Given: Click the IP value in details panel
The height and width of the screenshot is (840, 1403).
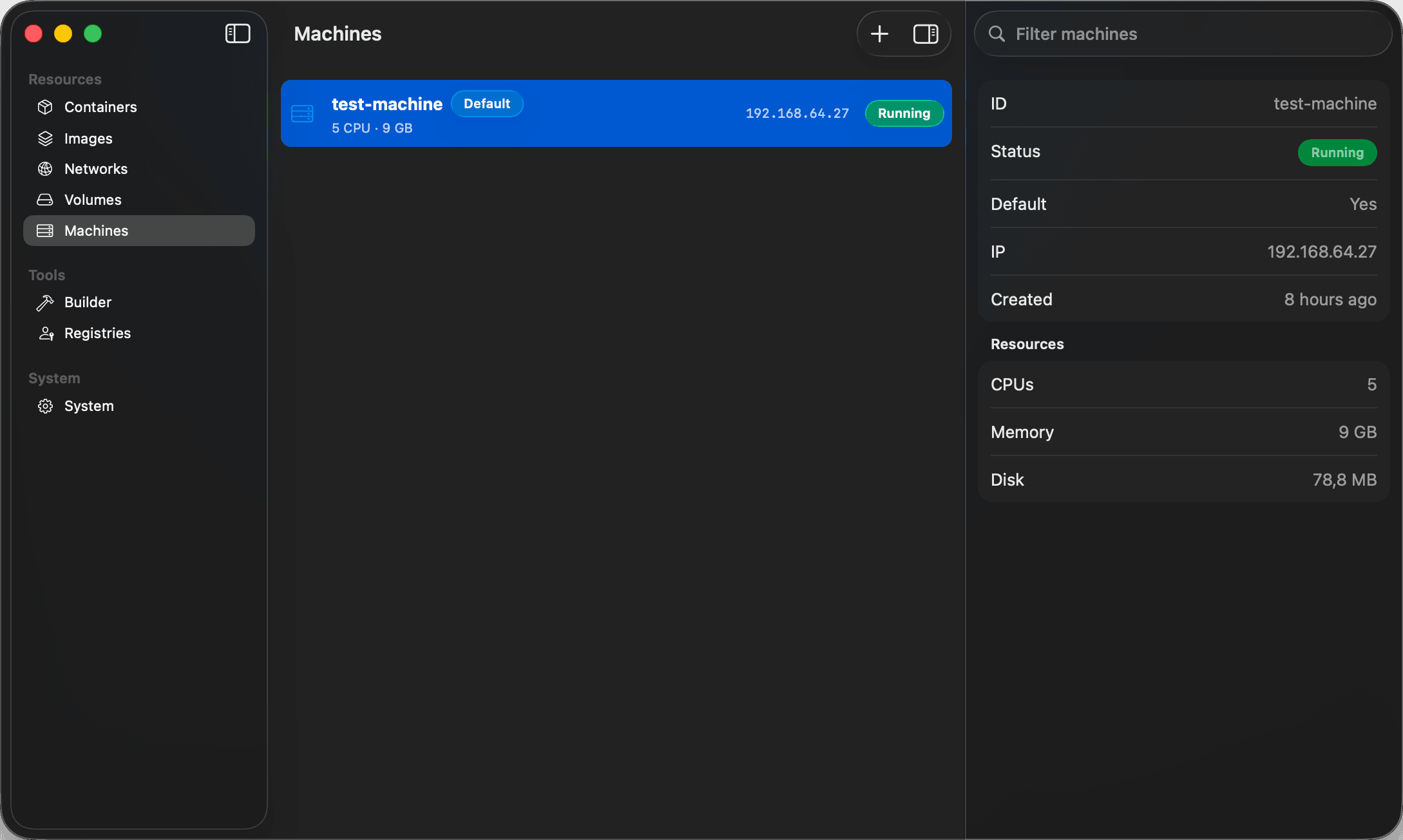Looking at the screenshot, I should 1322,252.
